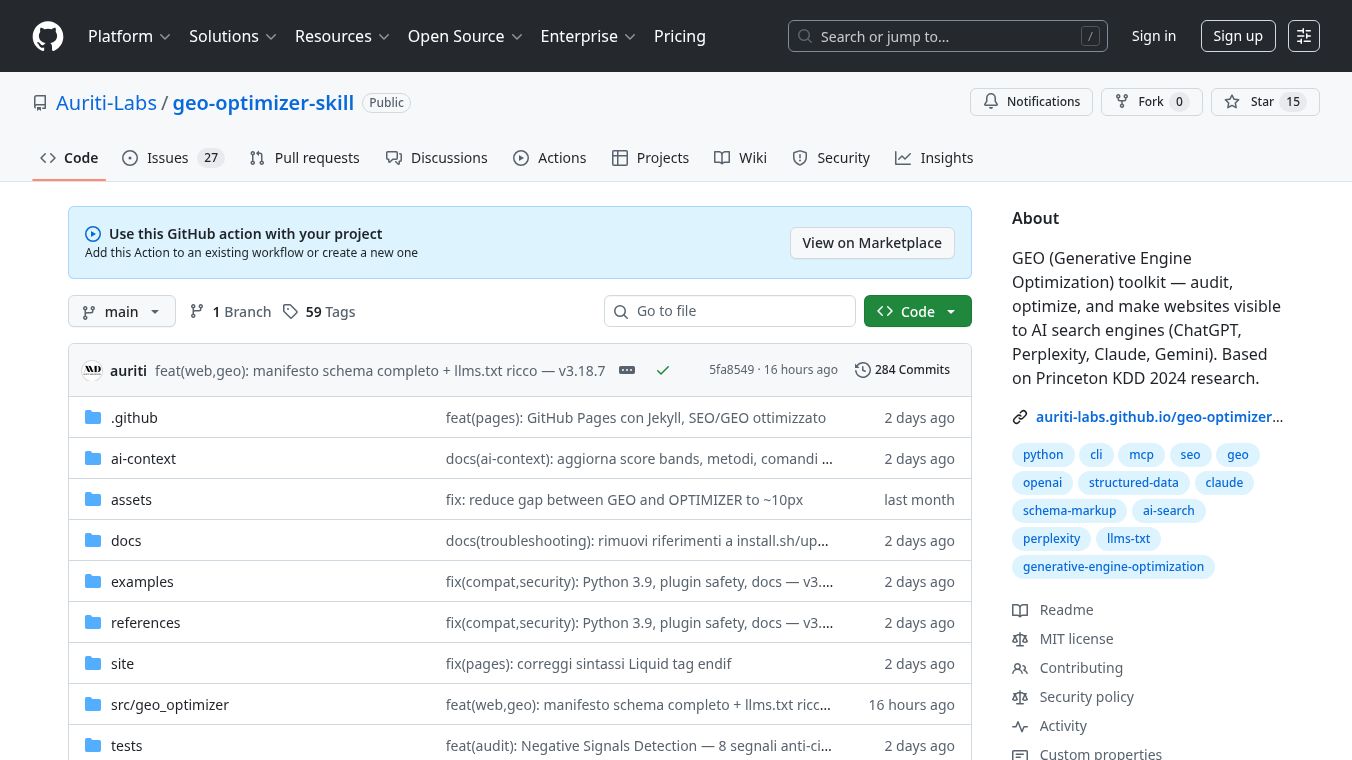Open the Wiki book icon
Viewport: 1352px width, 760px height.
click(x=723, y=158)
